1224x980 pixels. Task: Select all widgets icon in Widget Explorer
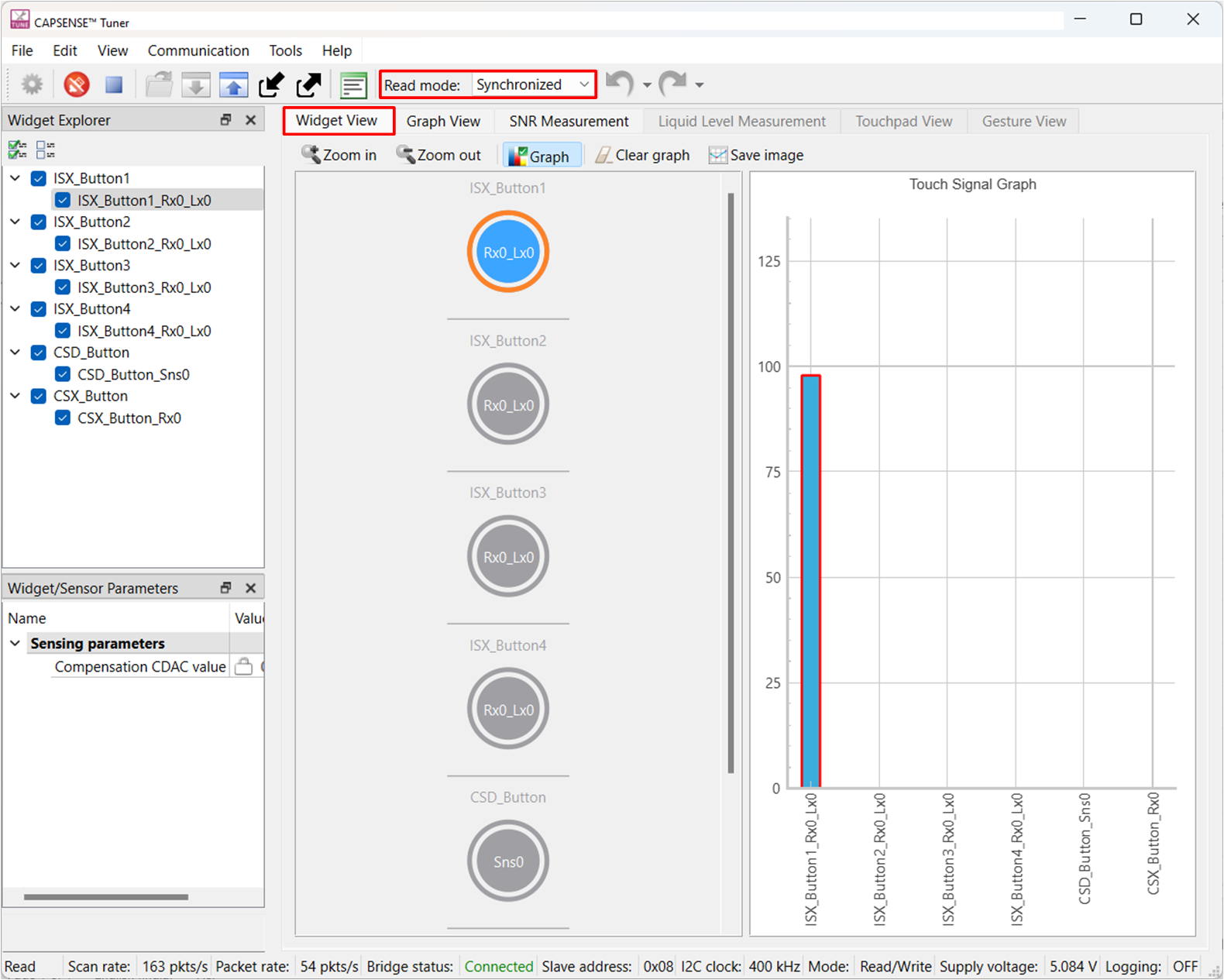(17, 149)
